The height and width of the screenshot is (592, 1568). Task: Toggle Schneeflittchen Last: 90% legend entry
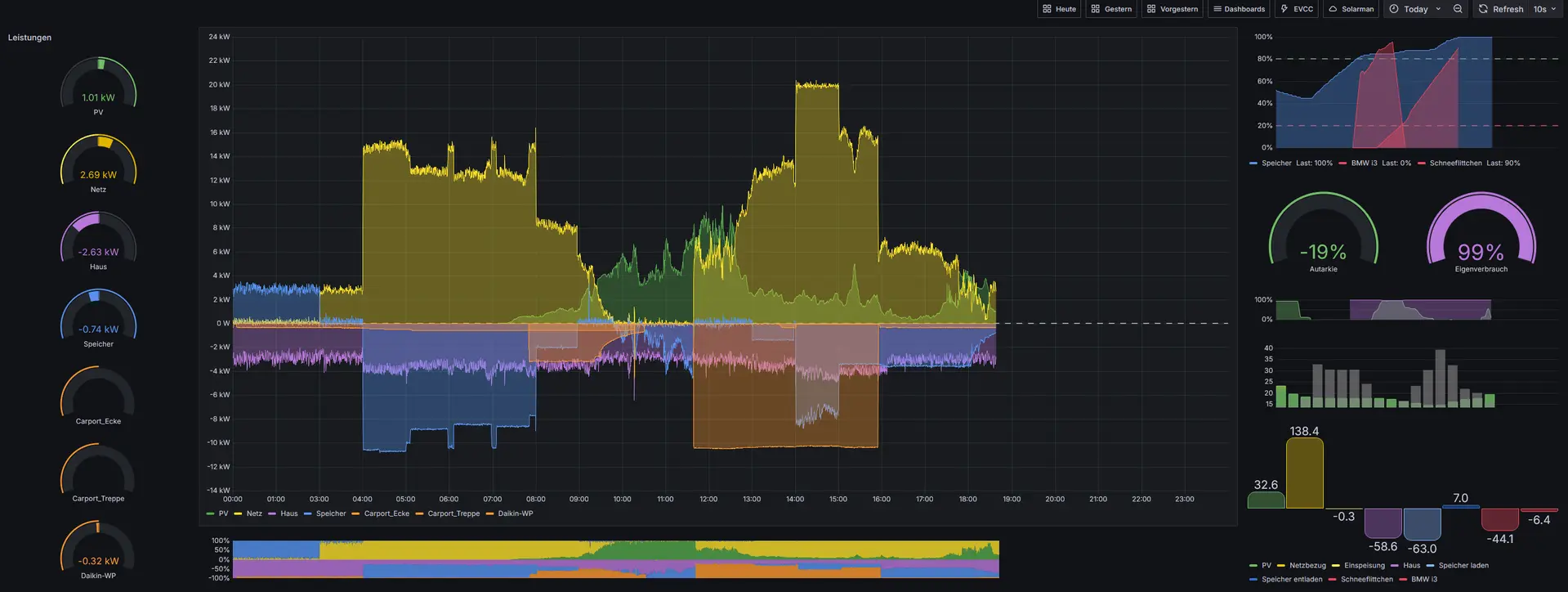1469,163
